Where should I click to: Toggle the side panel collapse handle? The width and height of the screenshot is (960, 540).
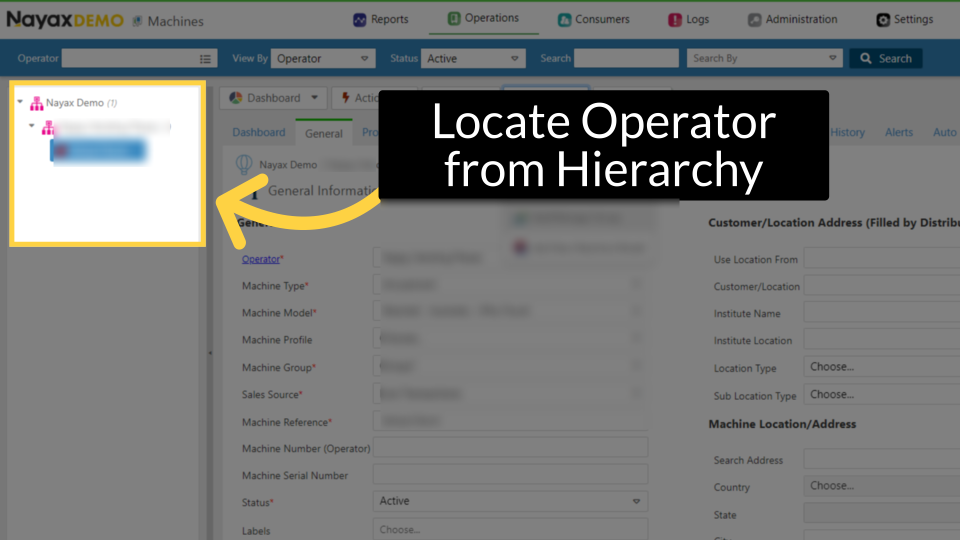tap(210, 353)
